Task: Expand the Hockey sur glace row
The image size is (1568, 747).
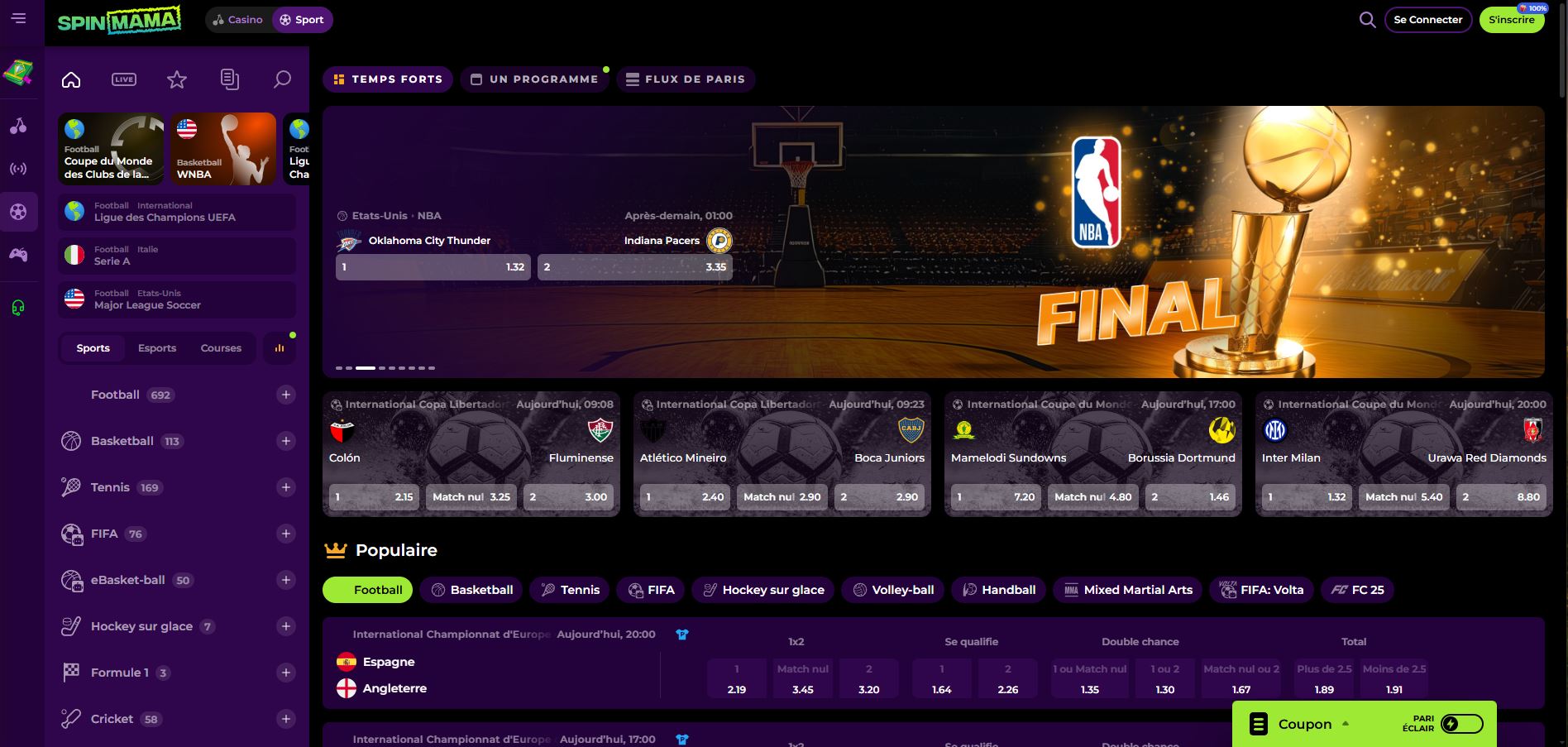Action: pyautogui.click(x=285, y=626)
